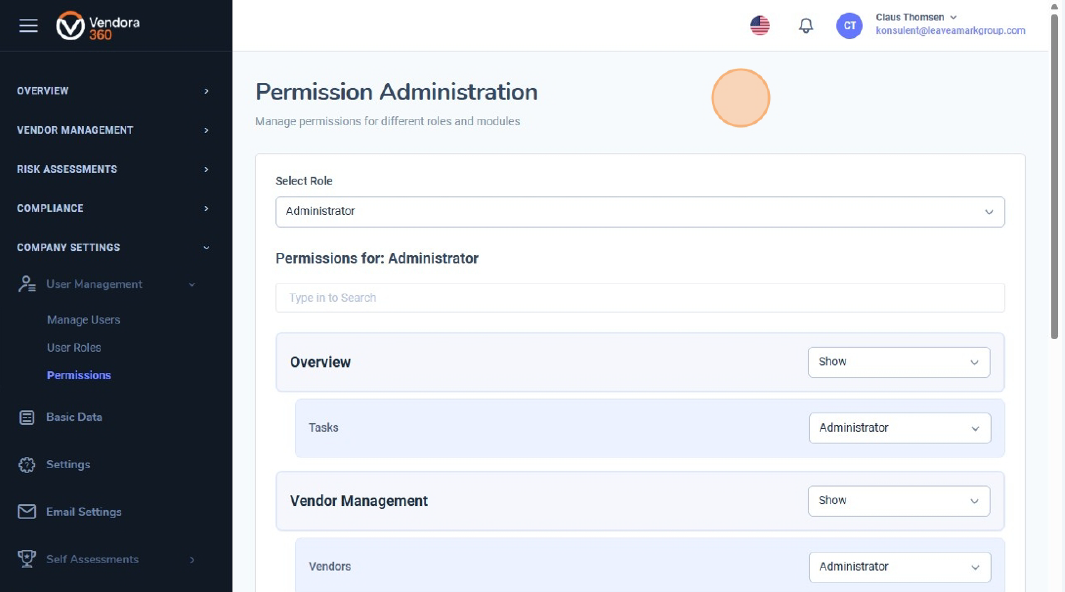Click the hamburger menu icon
The height and width of the screenshot is (592, 1065).
point(28,26)
